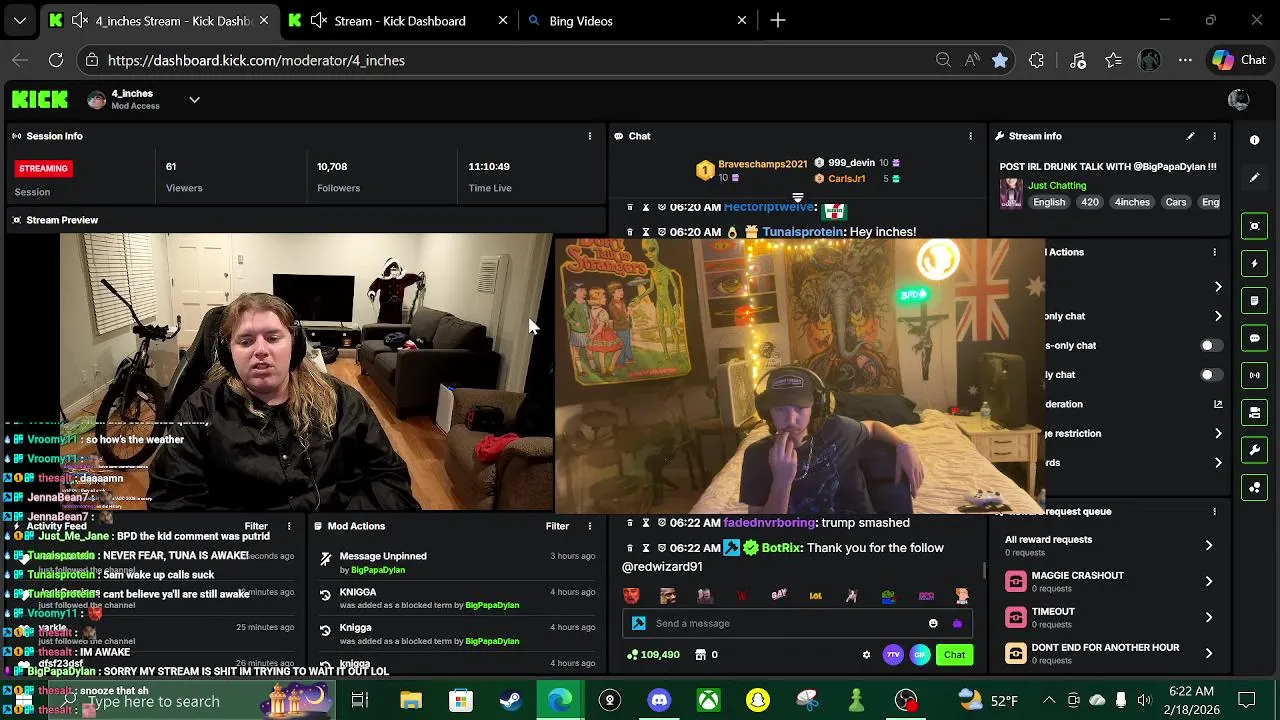Click the wrench icon in right sidebar
Image resolution: width=1280 pixels, height=720 pixels.
[1255, 450]
